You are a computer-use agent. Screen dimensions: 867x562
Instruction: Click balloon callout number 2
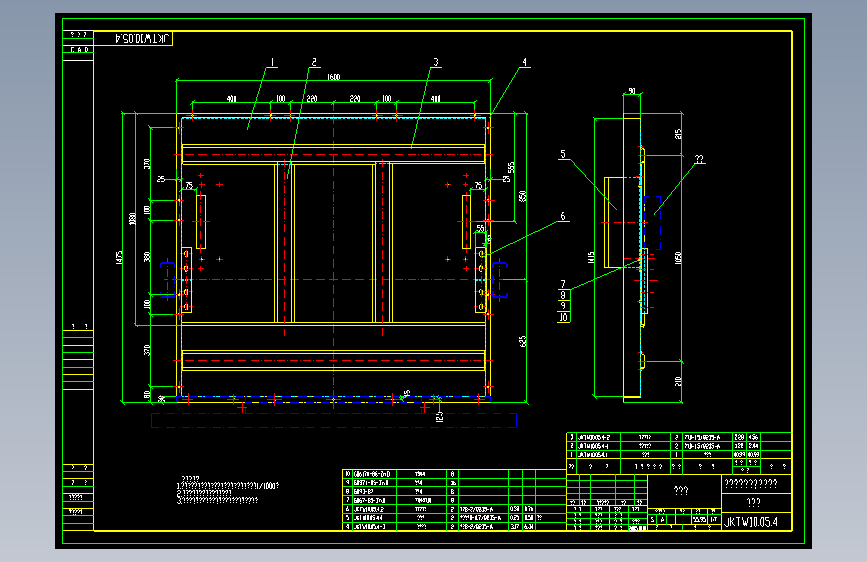314,62
